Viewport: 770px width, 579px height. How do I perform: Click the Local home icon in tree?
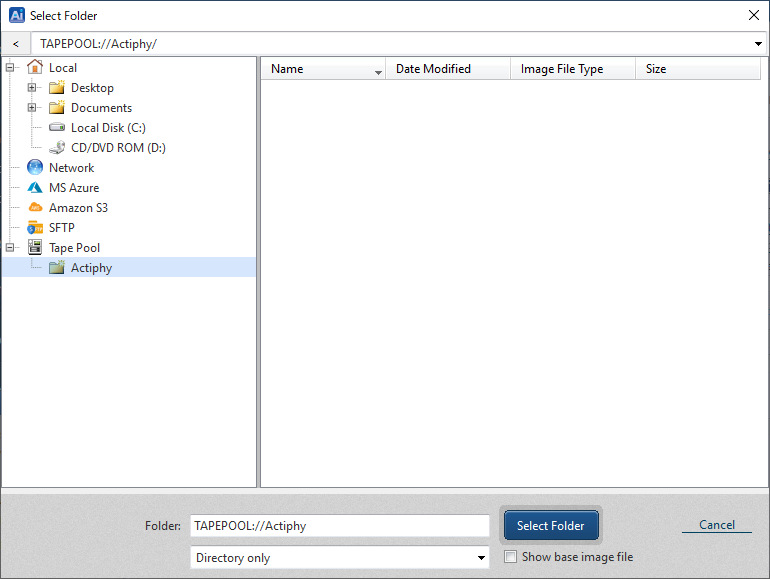35,68
